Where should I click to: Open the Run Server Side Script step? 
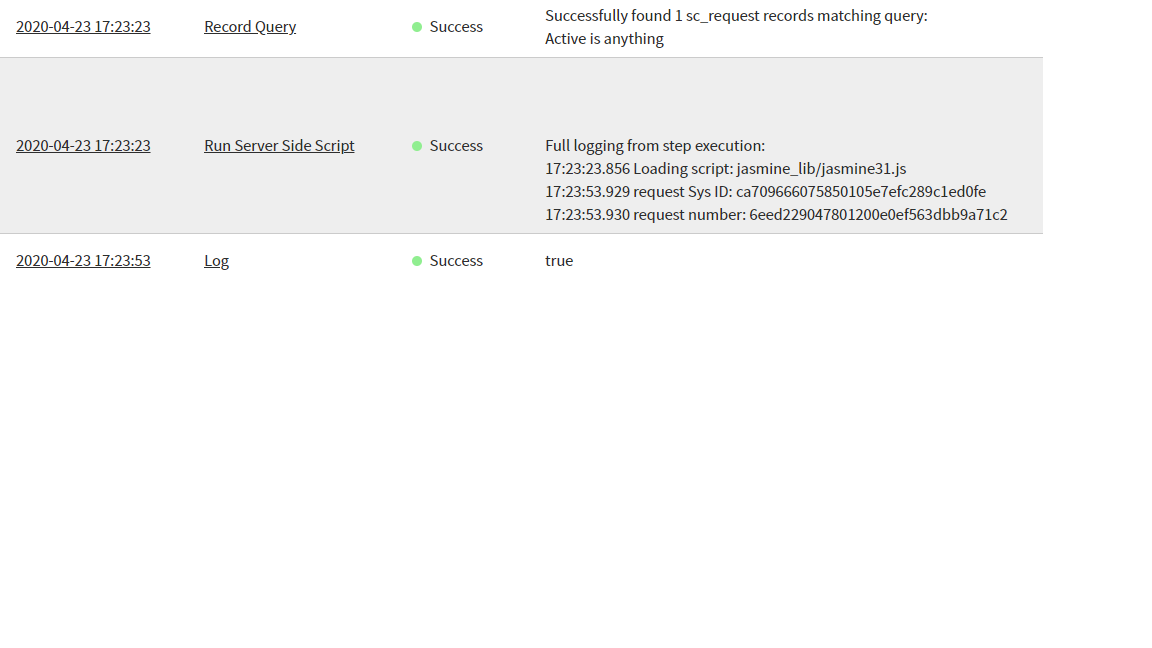click(279, 146)
